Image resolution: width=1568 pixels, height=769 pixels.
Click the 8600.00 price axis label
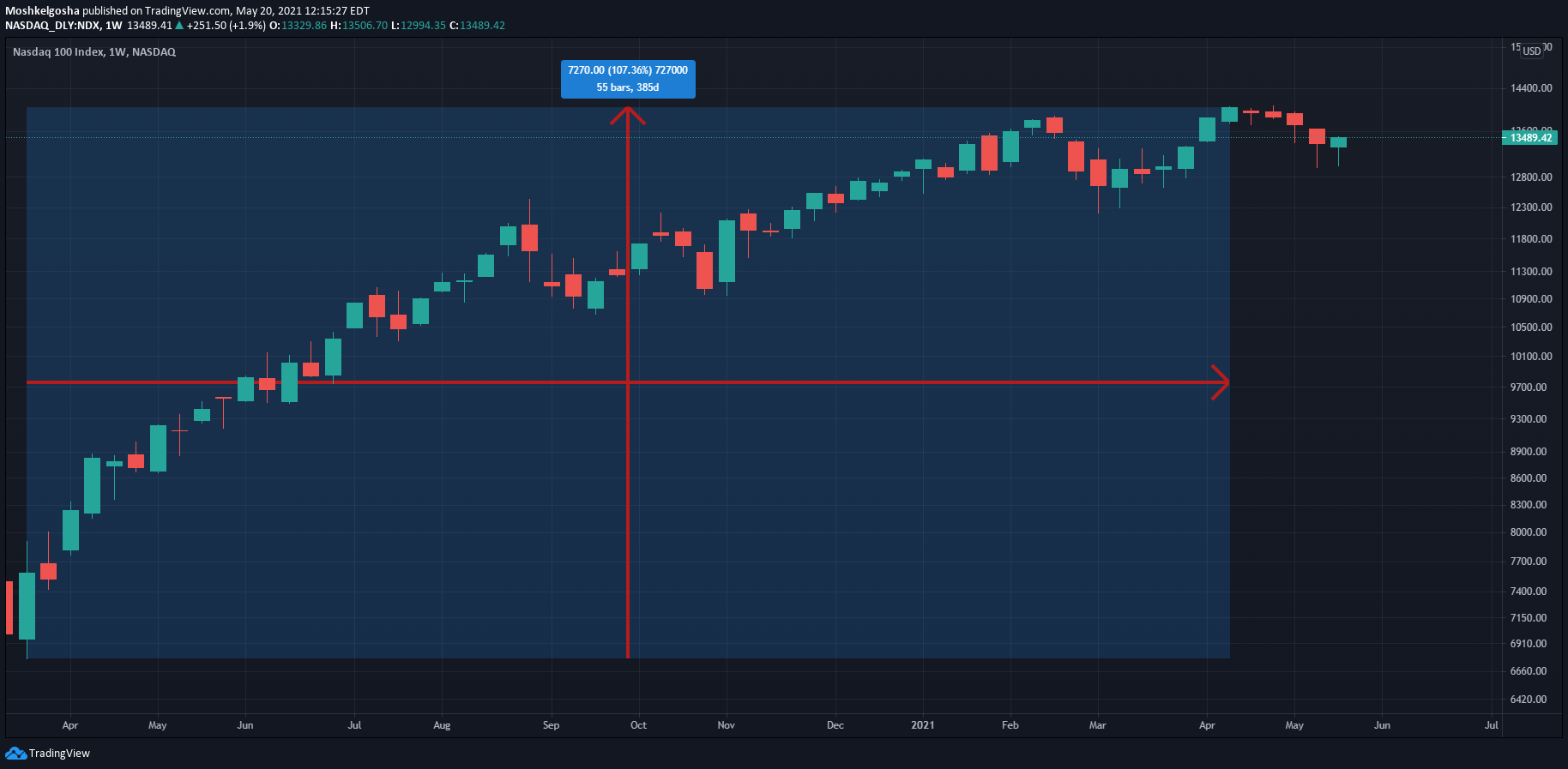click(x=1529, y=478)
